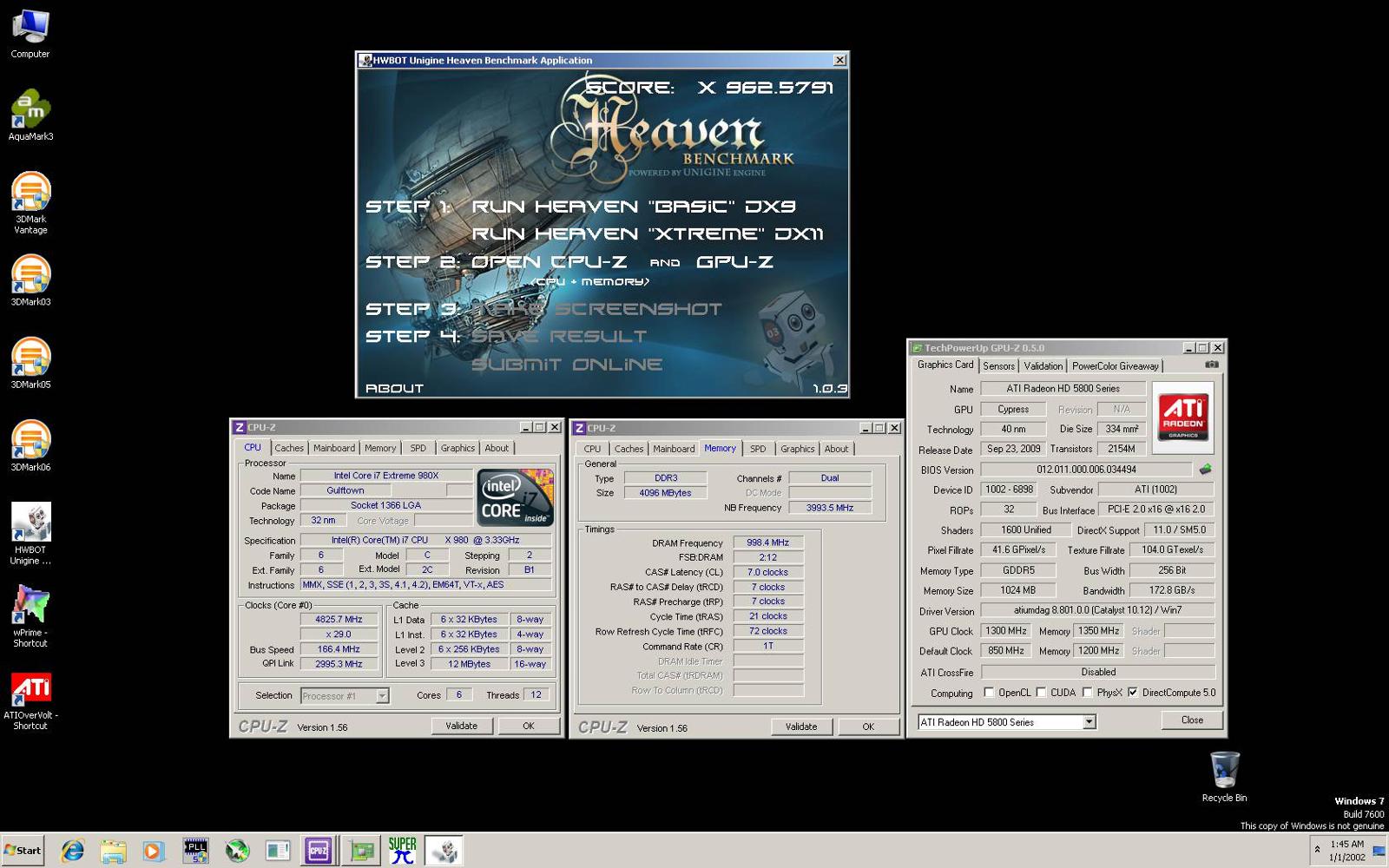Open Super PI taskbar icon
This screenshot has height=868, width=1389.
tap(402, 851)
